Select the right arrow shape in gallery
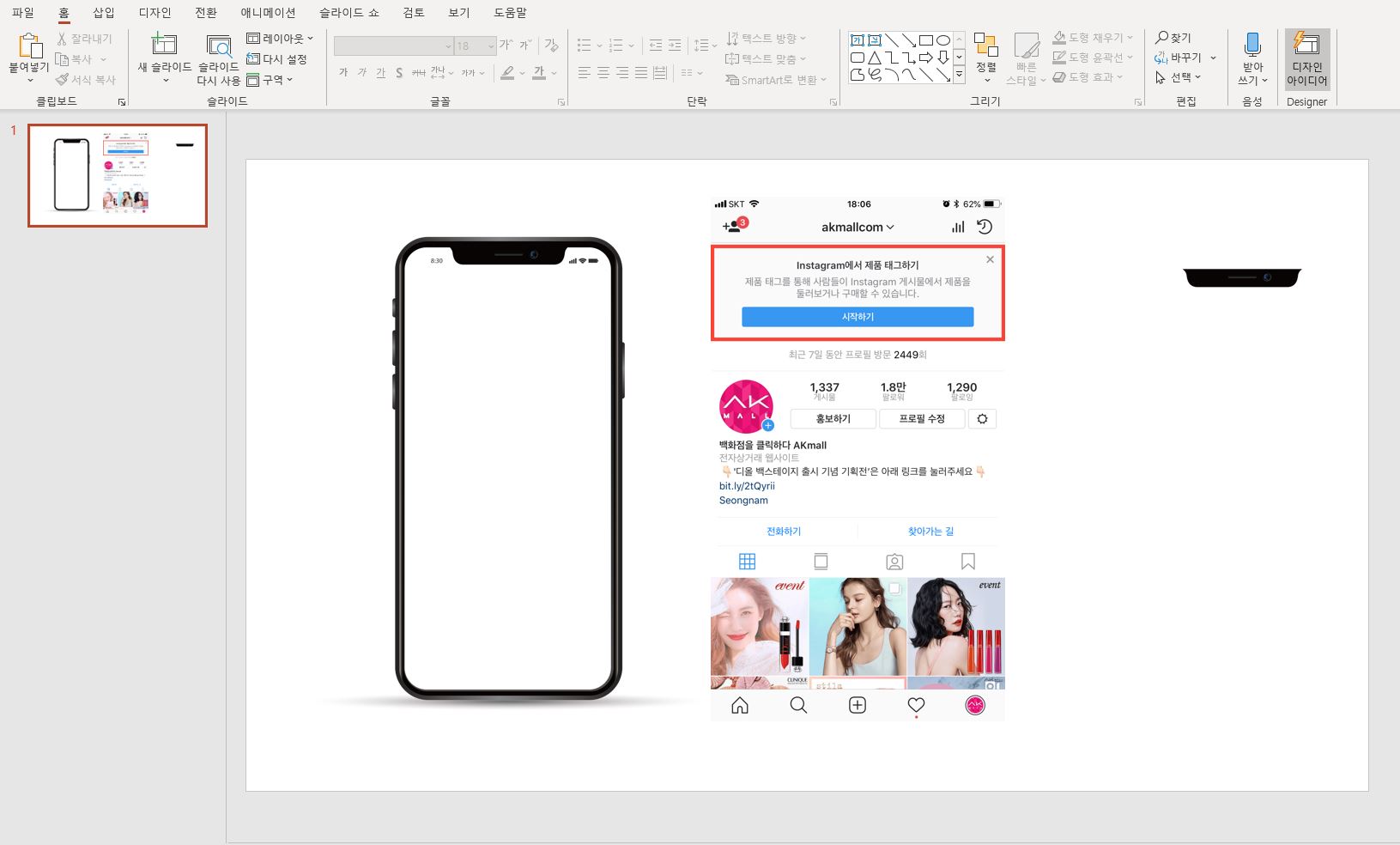Viewport: 1400px width, 845px height. pos(925,58)
